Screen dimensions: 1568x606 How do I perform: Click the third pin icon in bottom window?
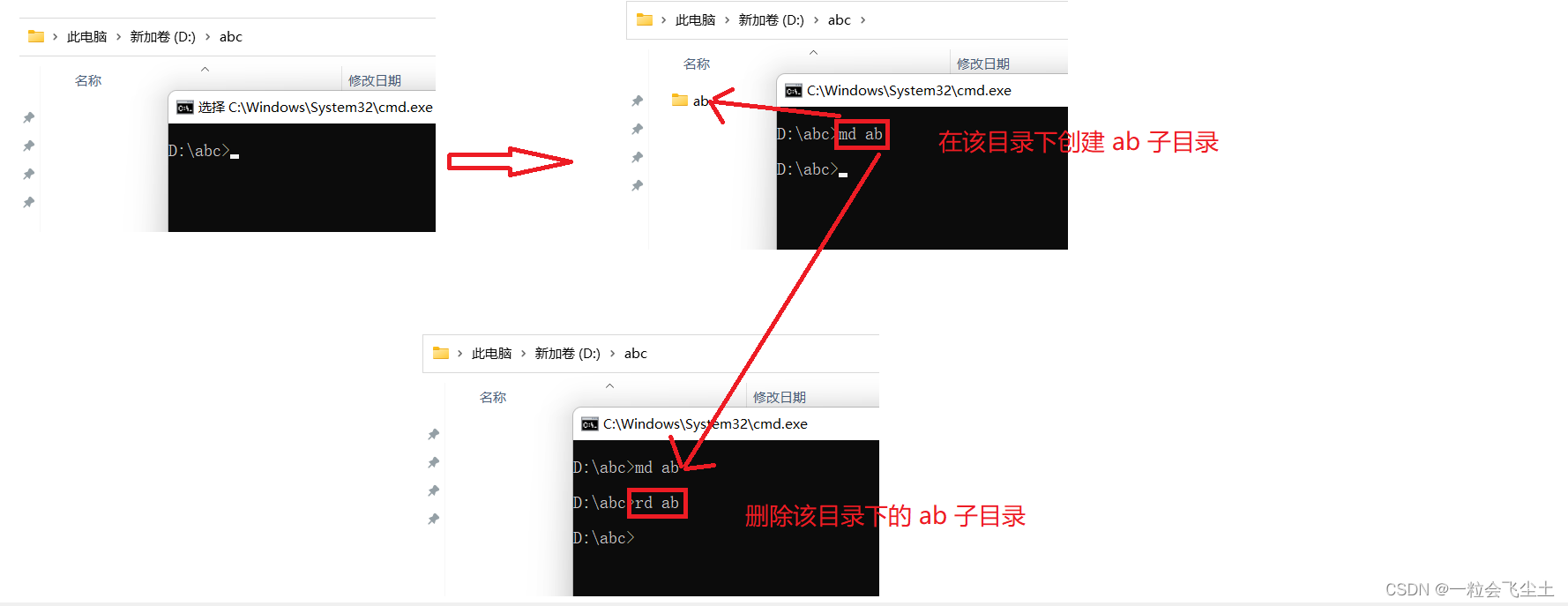click(434, 490)
